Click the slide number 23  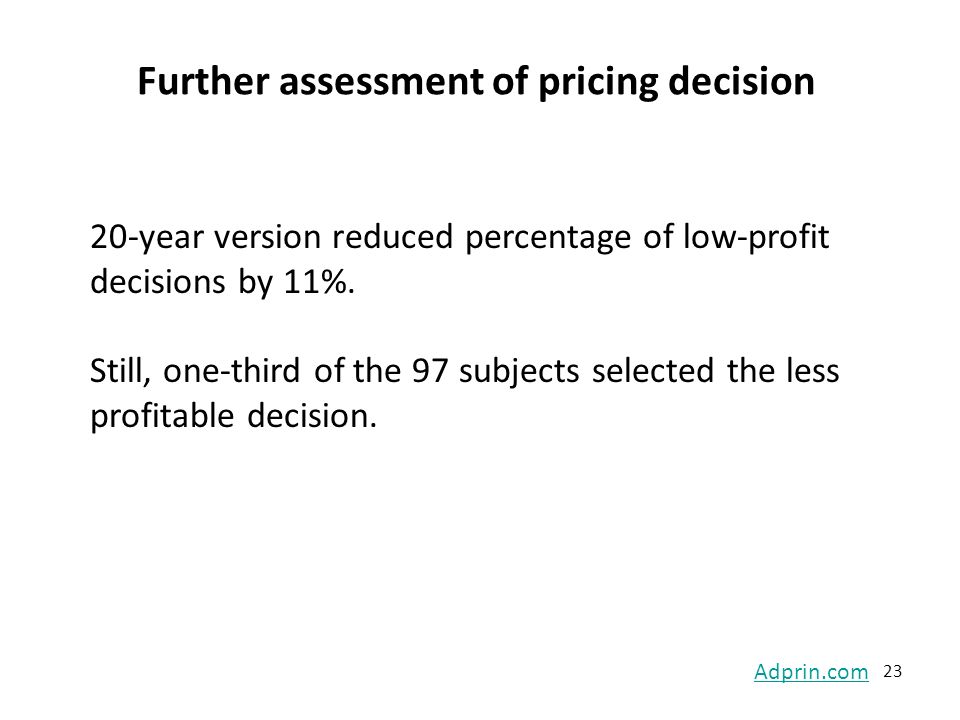coord(893,672)
